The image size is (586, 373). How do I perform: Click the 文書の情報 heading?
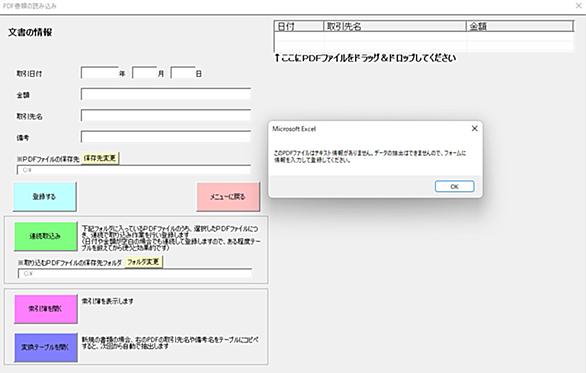click(30, 33)
